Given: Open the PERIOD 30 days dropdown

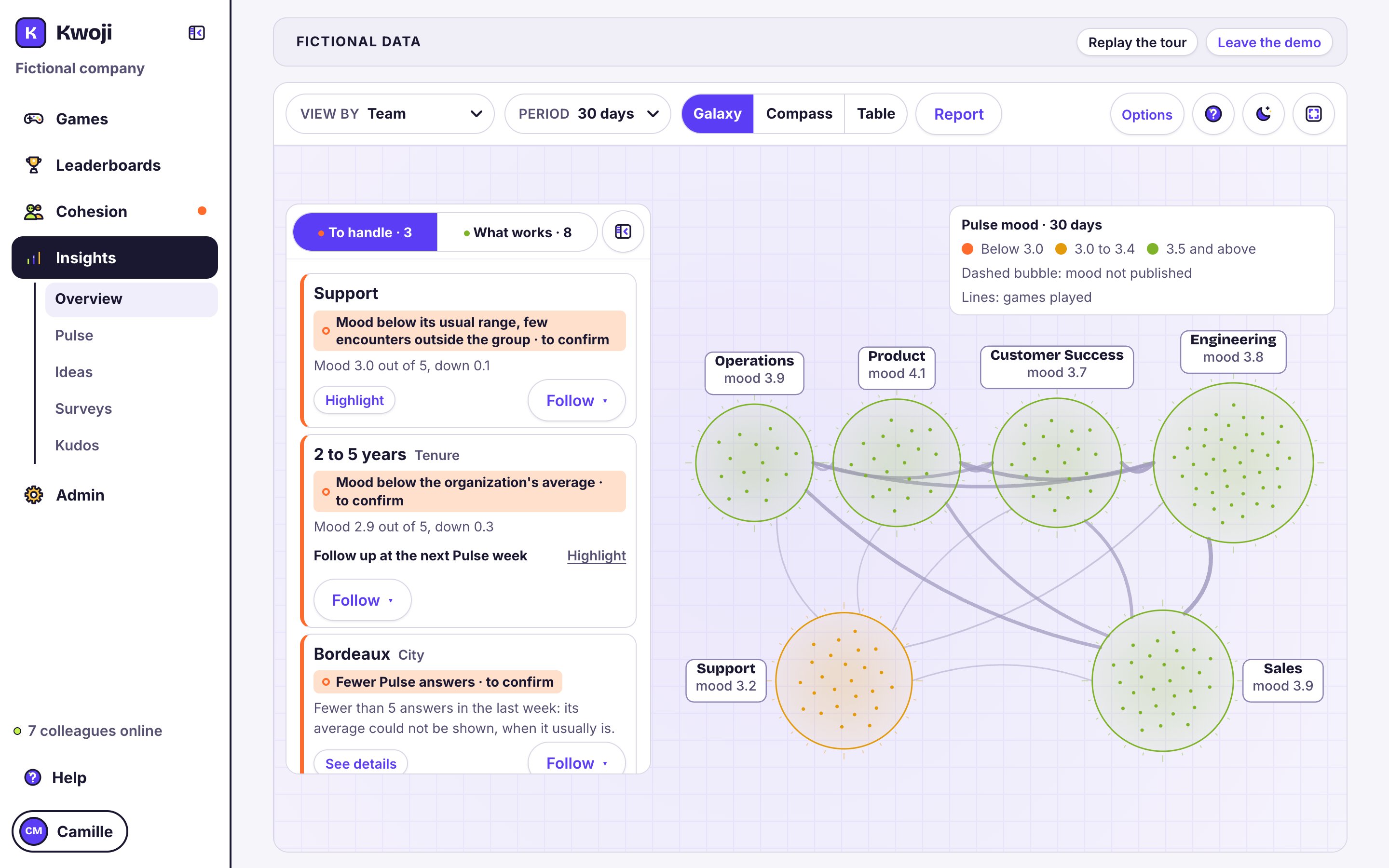Looking at the screenshot, I should point(588,114).
